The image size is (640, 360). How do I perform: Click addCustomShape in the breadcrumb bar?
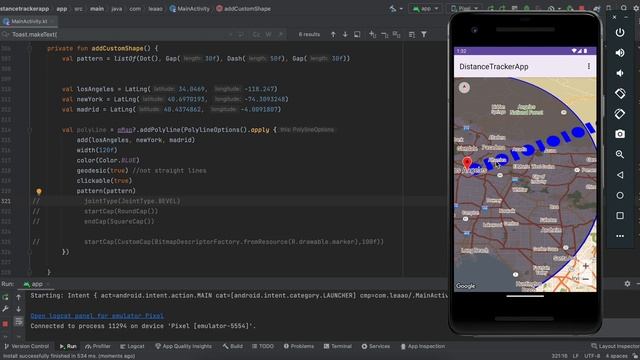[243, 8]
